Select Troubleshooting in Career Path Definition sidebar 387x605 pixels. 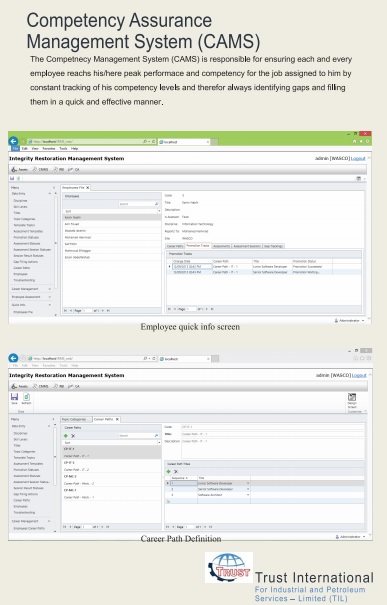pyautogui.click(x=24, y=513)
